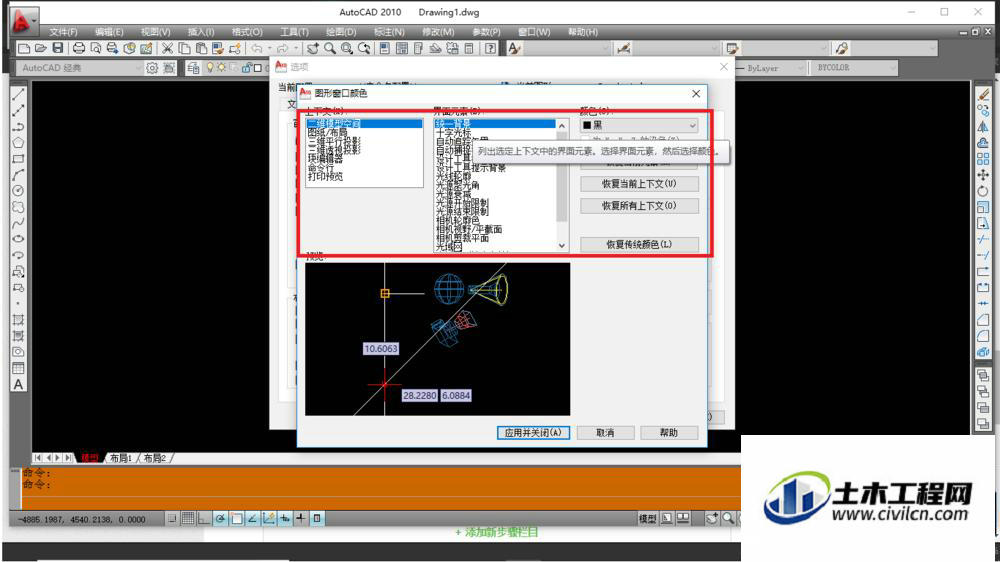Select the Move modify tool

pyautogui.click(x=983, y=175)
